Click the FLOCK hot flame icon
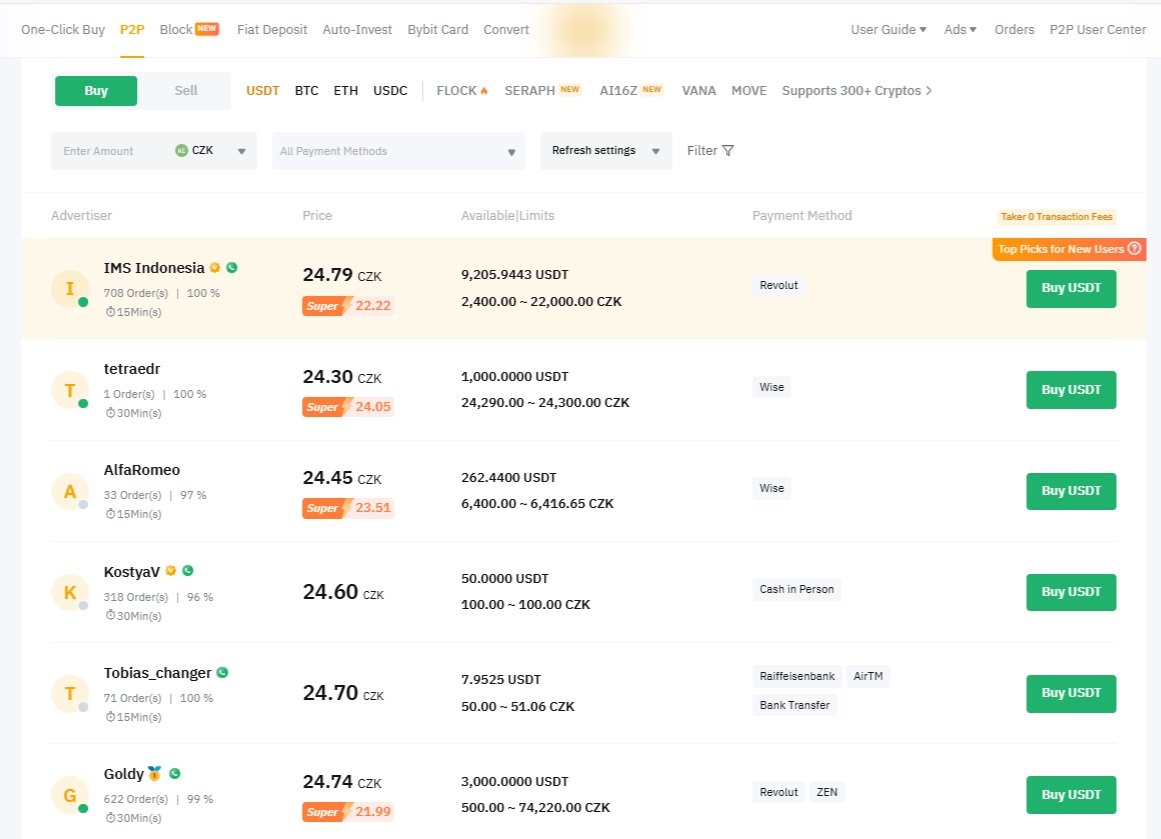Image resolution: width=1161 pixels, height=839 pixels. click(x=484, y=90)
